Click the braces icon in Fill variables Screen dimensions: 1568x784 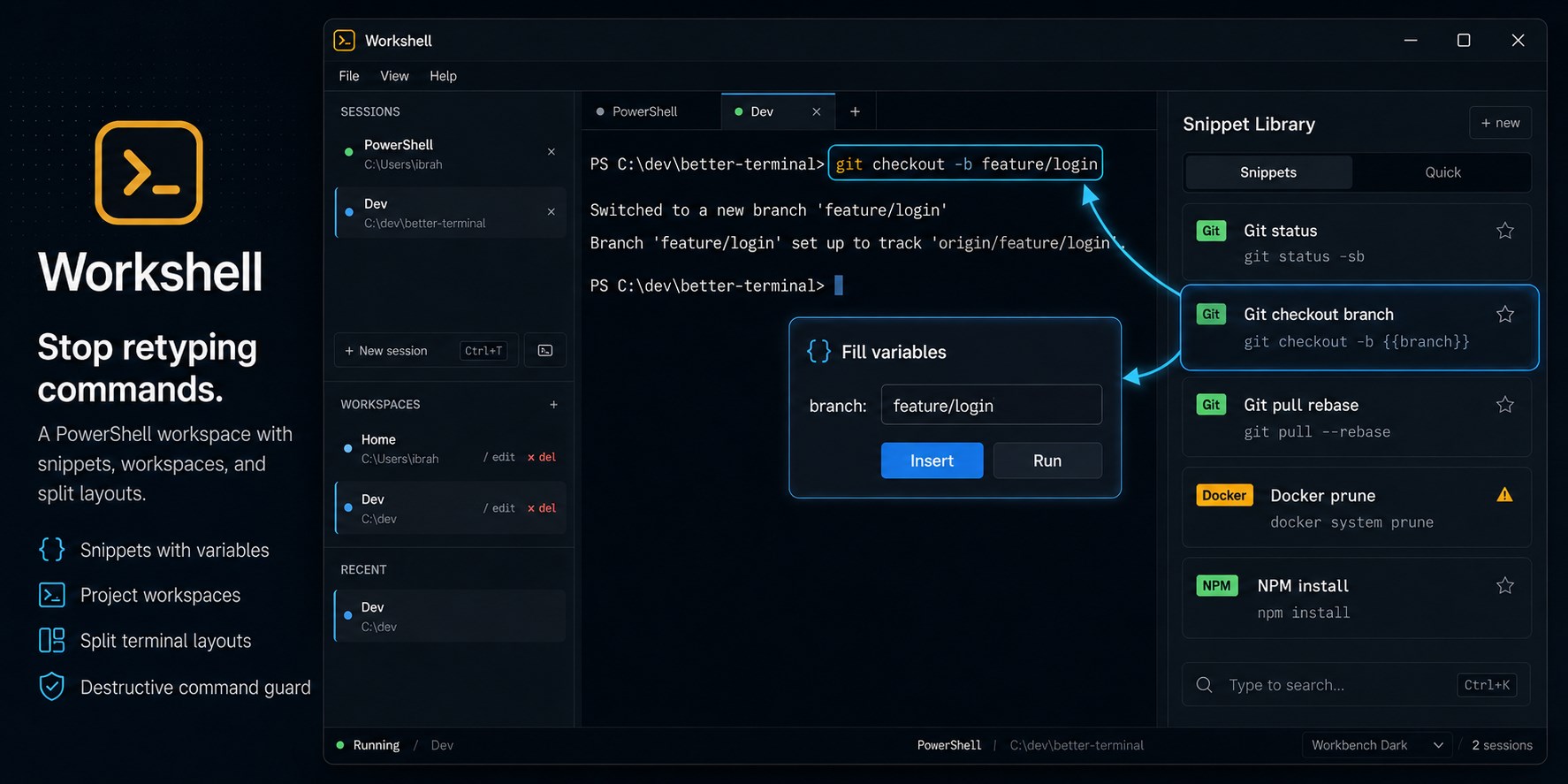[819, 352]
